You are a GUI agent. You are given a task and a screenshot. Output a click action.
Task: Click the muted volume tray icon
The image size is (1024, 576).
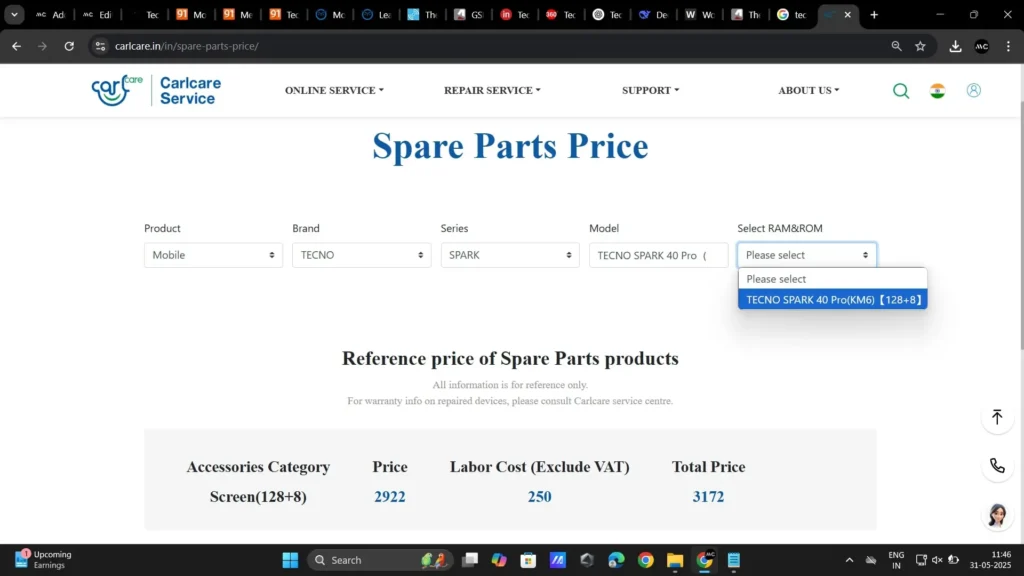[937, 560]
